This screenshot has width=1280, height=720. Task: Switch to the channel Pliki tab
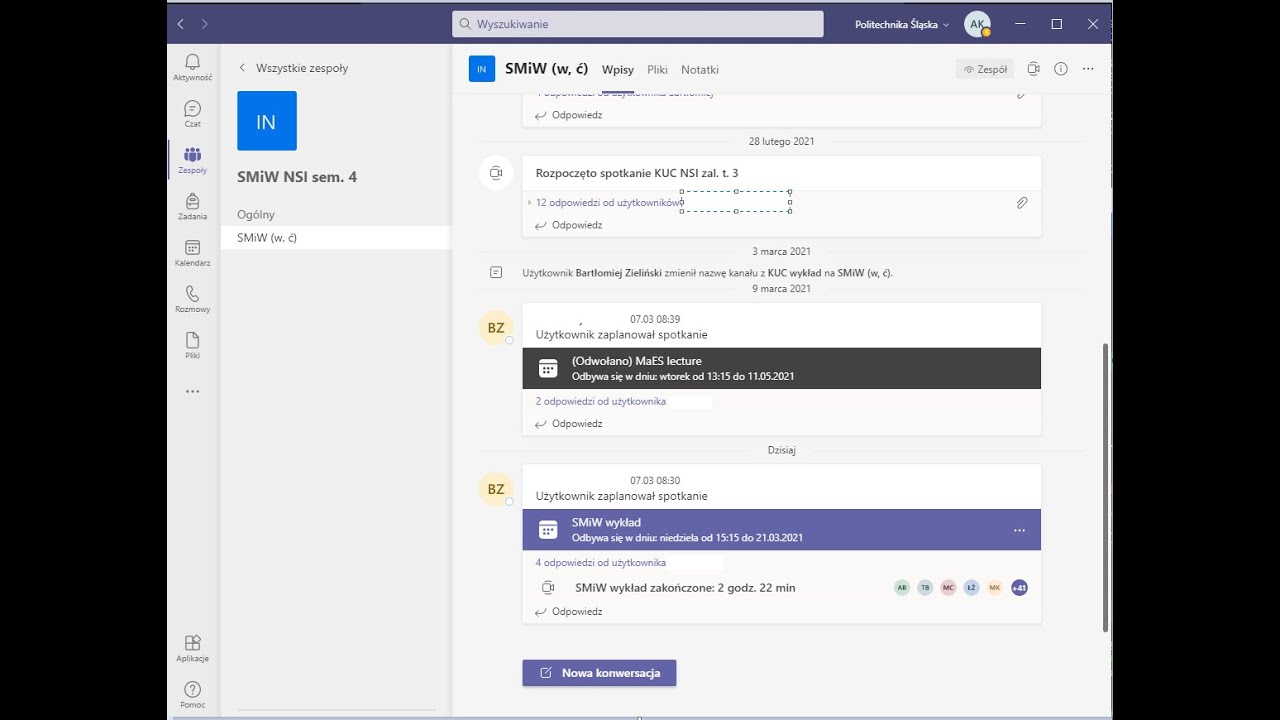click(x=657, y=70)
